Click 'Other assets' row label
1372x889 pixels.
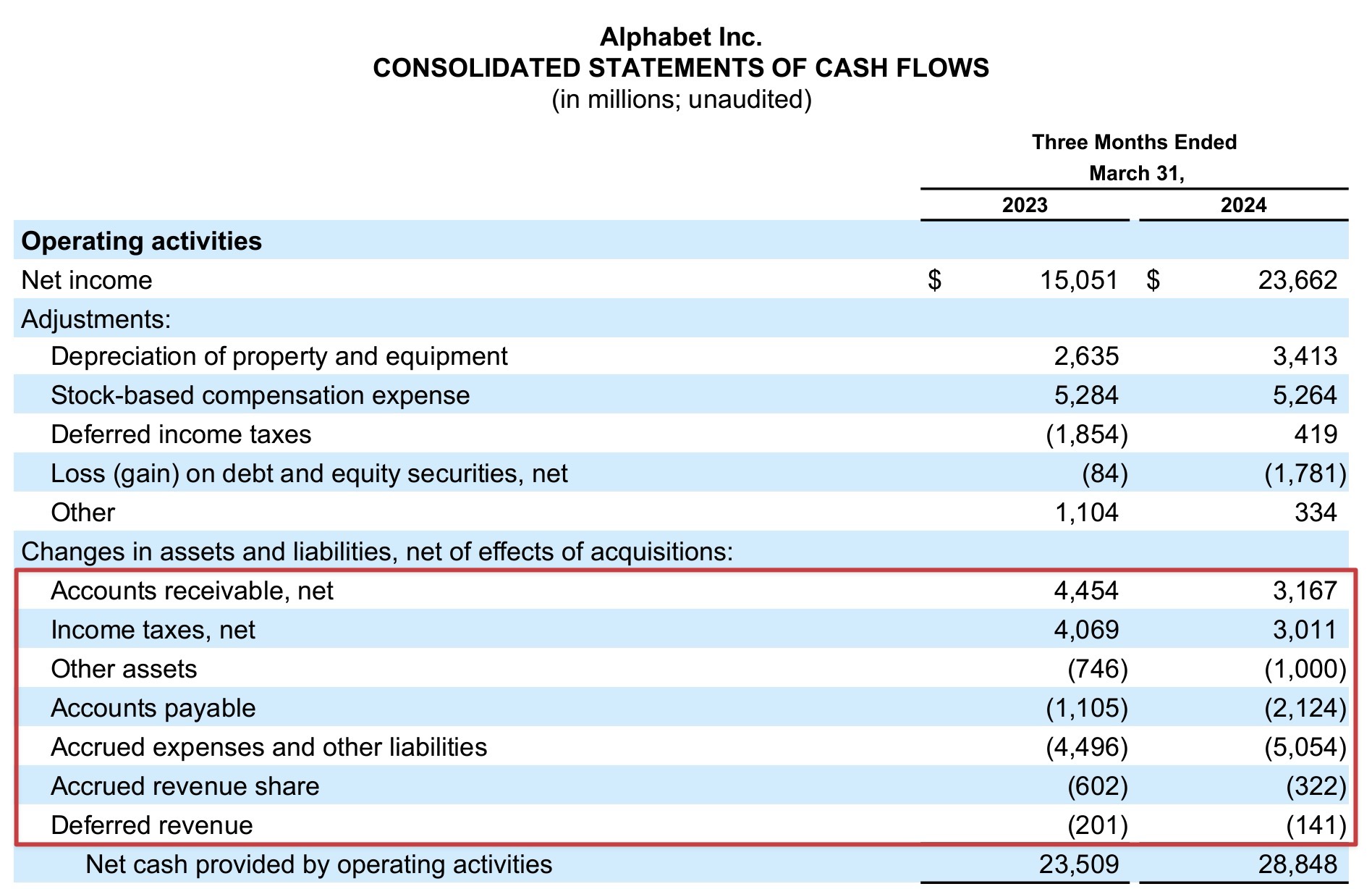click(124, 670)
